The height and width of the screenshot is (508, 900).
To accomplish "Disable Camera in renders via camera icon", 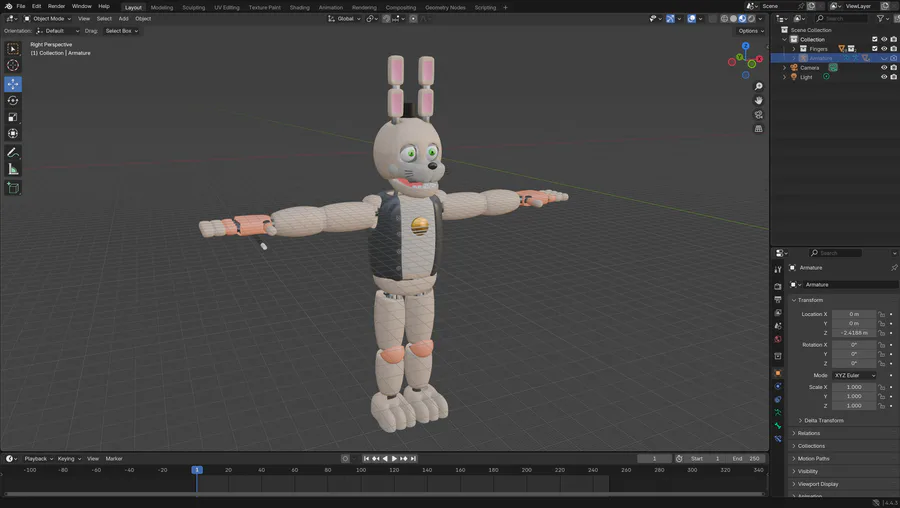I will [894, 68].
